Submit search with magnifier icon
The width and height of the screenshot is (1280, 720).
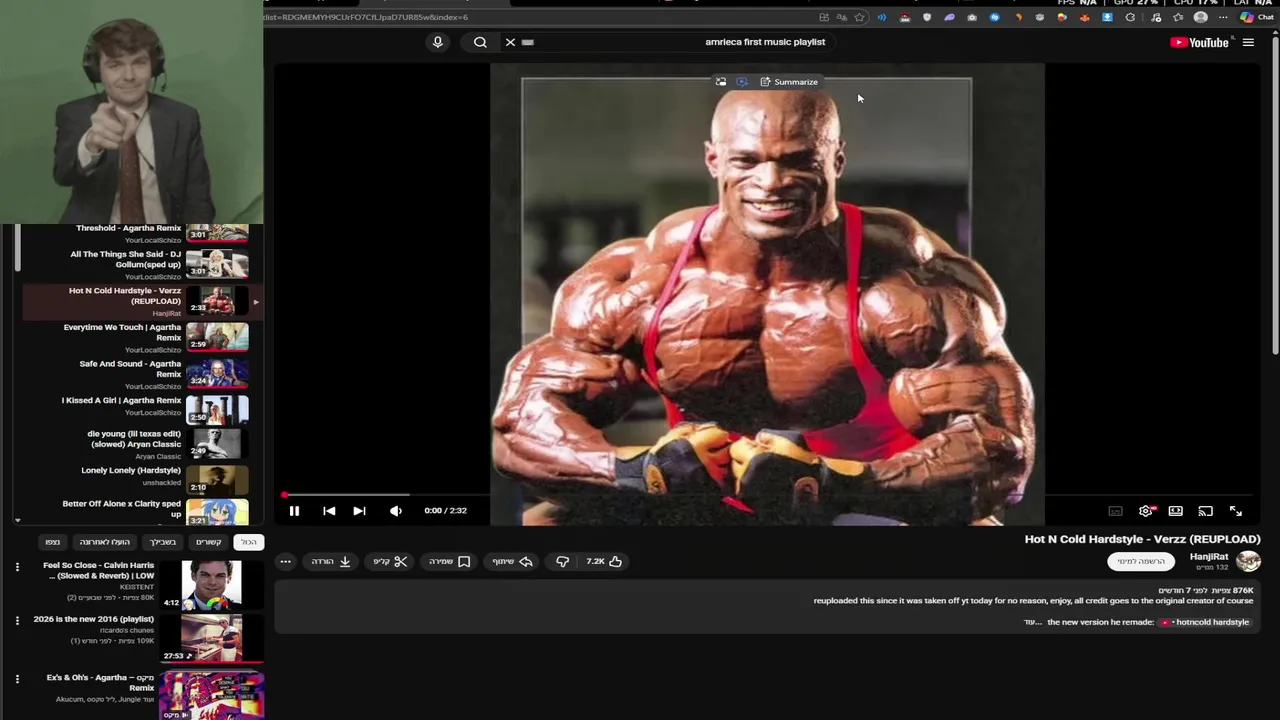pyautogui.click(x=480, y=42)
